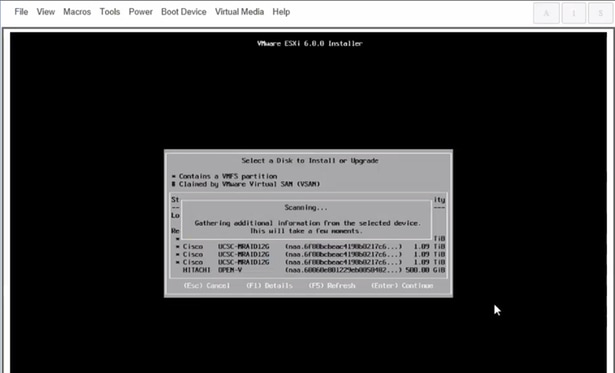Click 'Select a Disk to Install or Upgrade' title

point(310,160)
